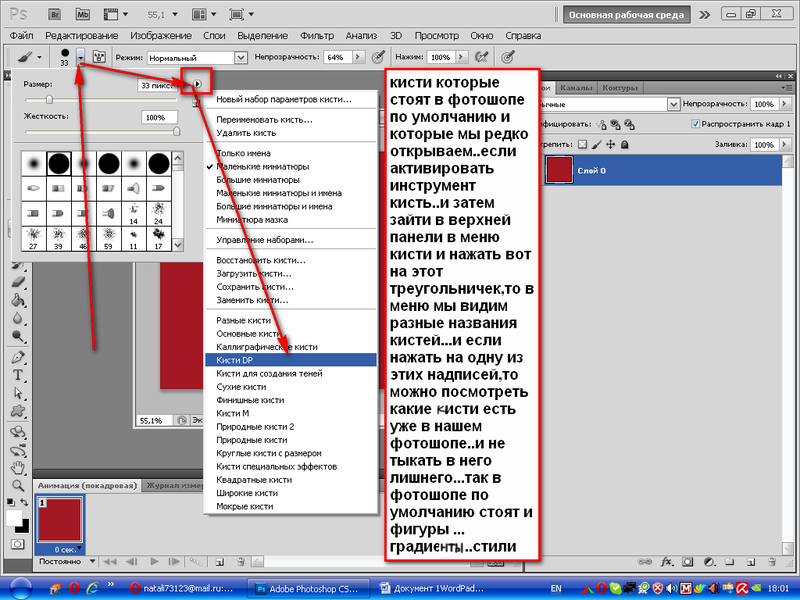Switch to the Контуры tab
This screenshot has width=800, height=600.
[620, 88]
